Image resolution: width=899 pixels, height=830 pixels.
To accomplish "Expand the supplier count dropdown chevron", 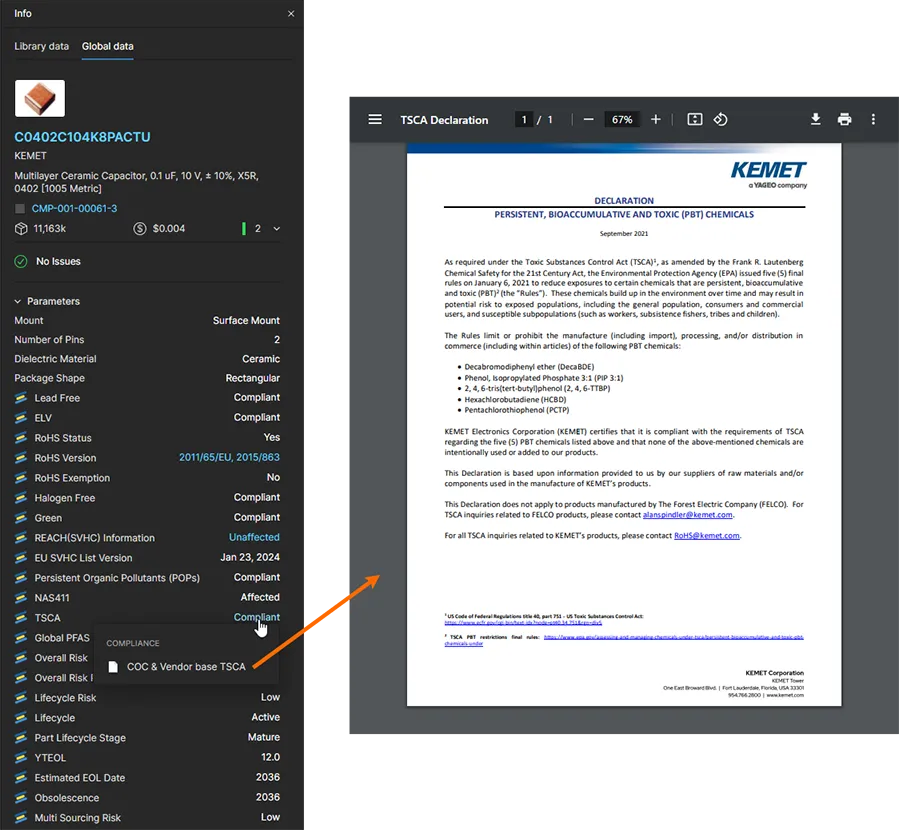I will [x=276, y=229].
